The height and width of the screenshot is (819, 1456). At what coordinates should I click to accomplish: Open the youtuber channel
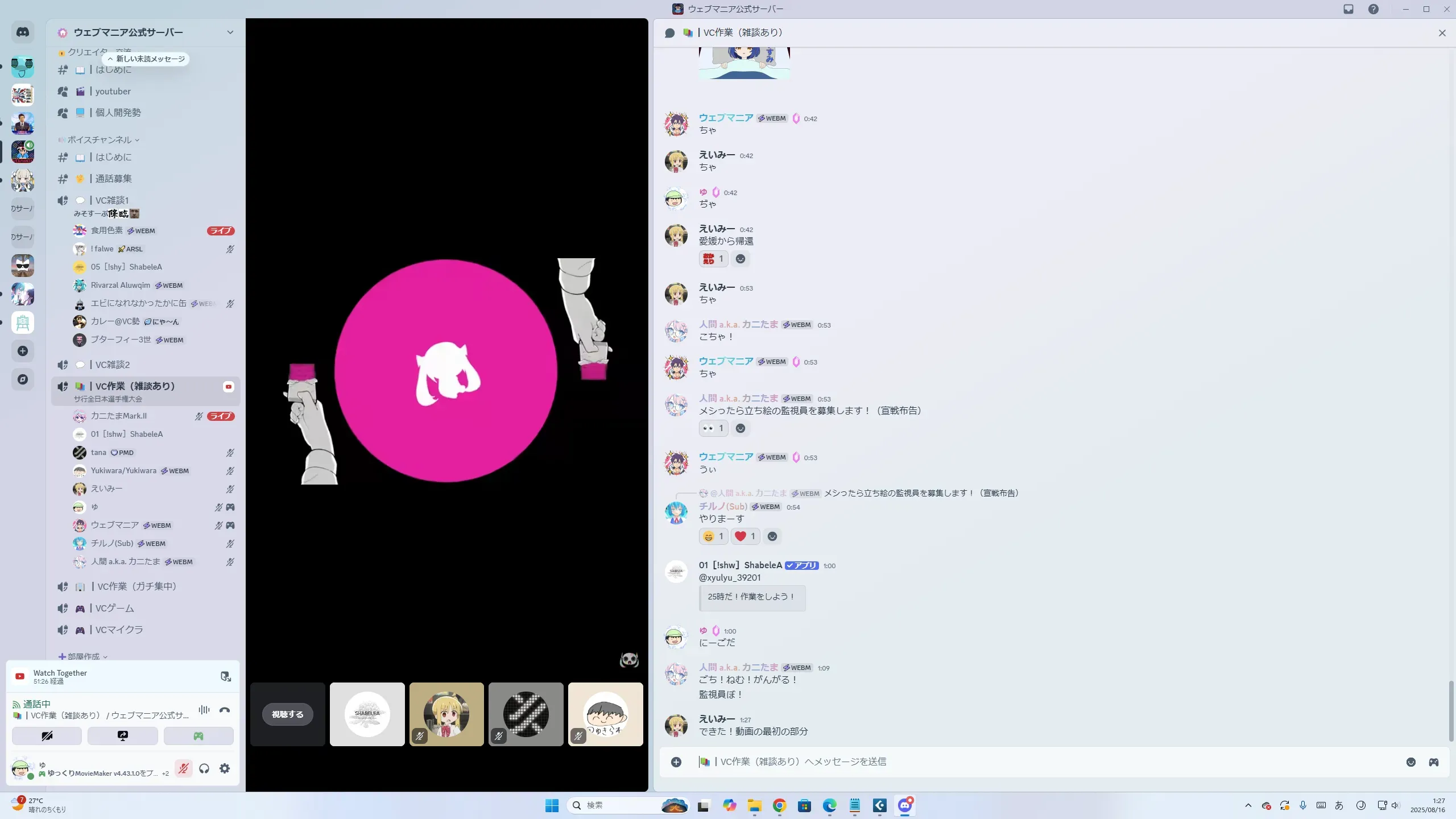point(113,92)
